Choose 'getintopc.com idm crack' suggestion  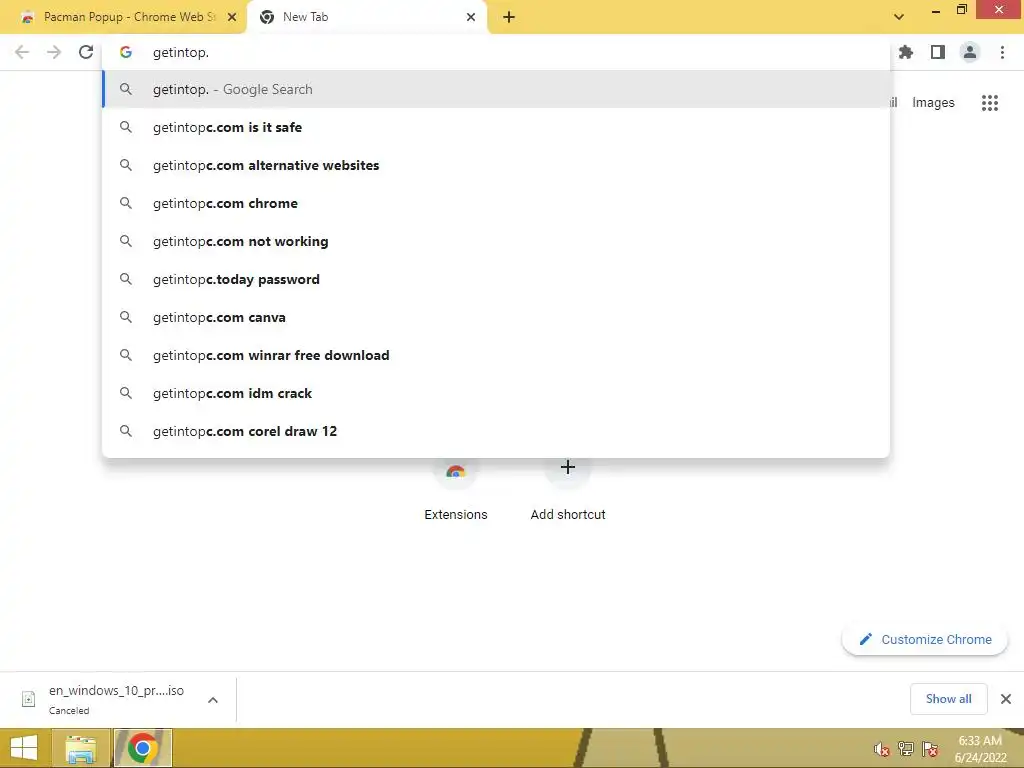(x=496, y=393)
